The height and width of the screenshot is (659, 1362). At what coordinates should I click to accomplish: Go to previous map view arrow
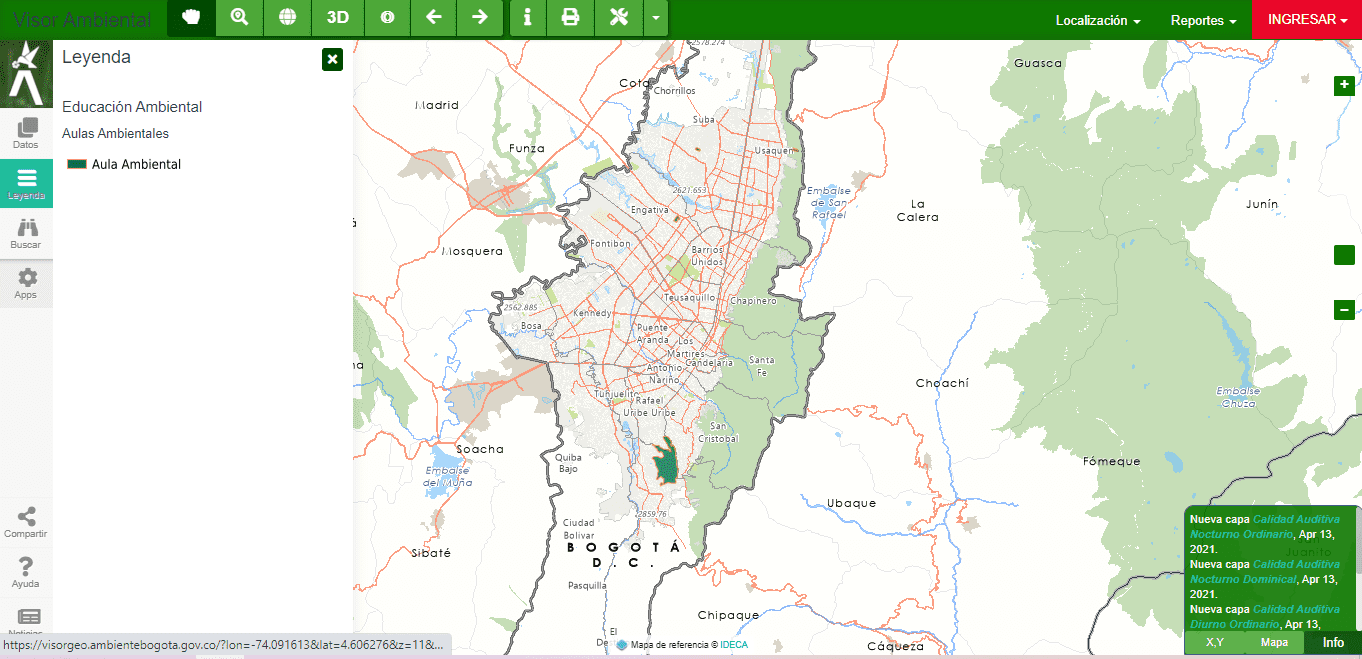pyautogui.click(x=433, y=18)
